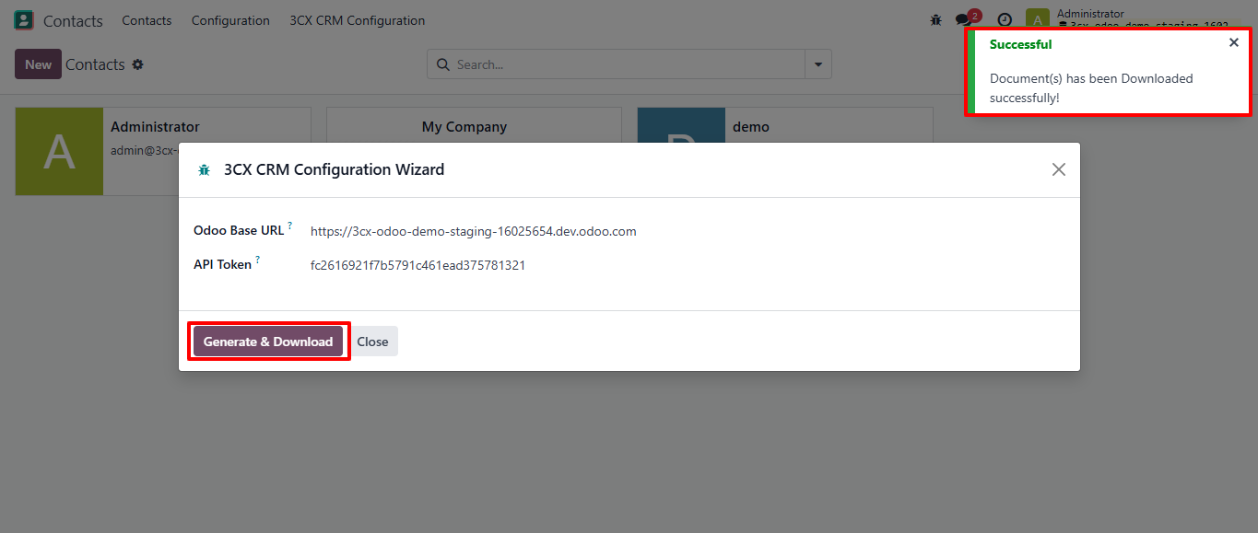Select the Contacts menu item
Screen dimensions: 1258x533
[146, 20]
